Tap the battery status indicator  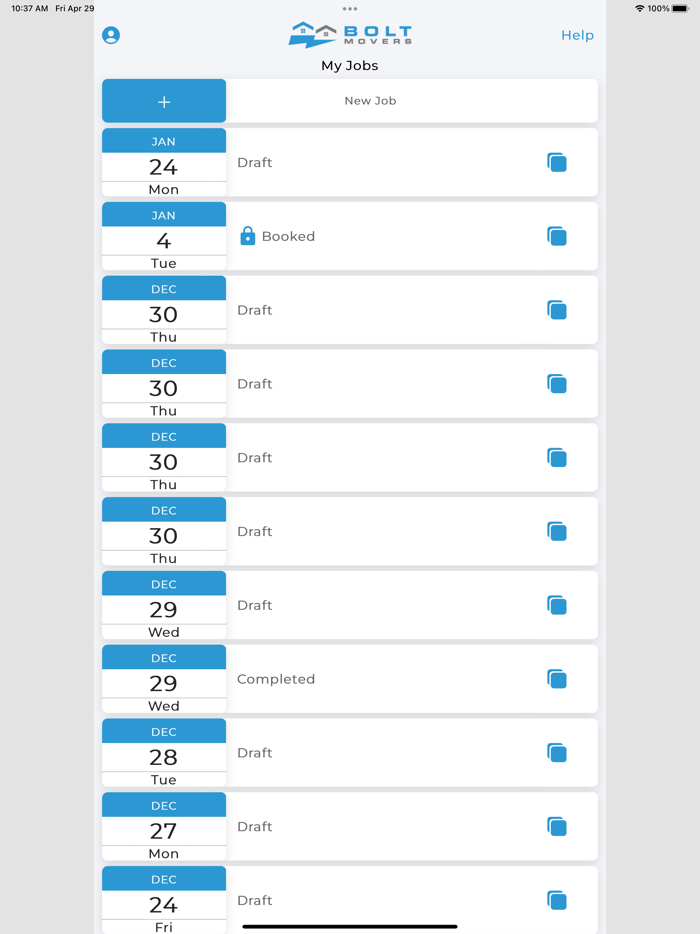coord(680,9)
